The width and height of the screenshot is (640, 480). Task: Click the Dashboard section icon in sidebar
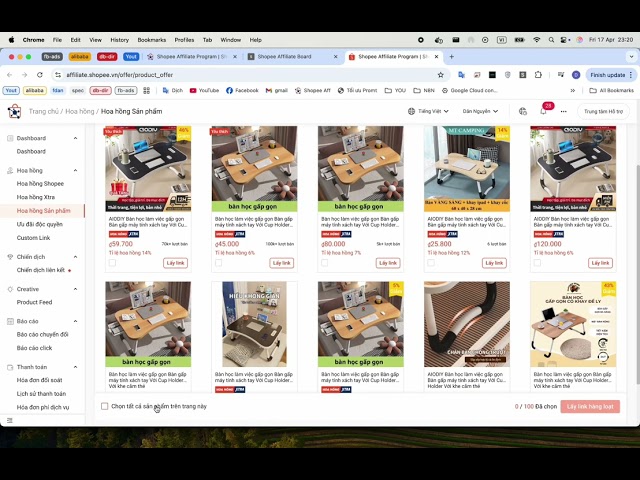10,138
